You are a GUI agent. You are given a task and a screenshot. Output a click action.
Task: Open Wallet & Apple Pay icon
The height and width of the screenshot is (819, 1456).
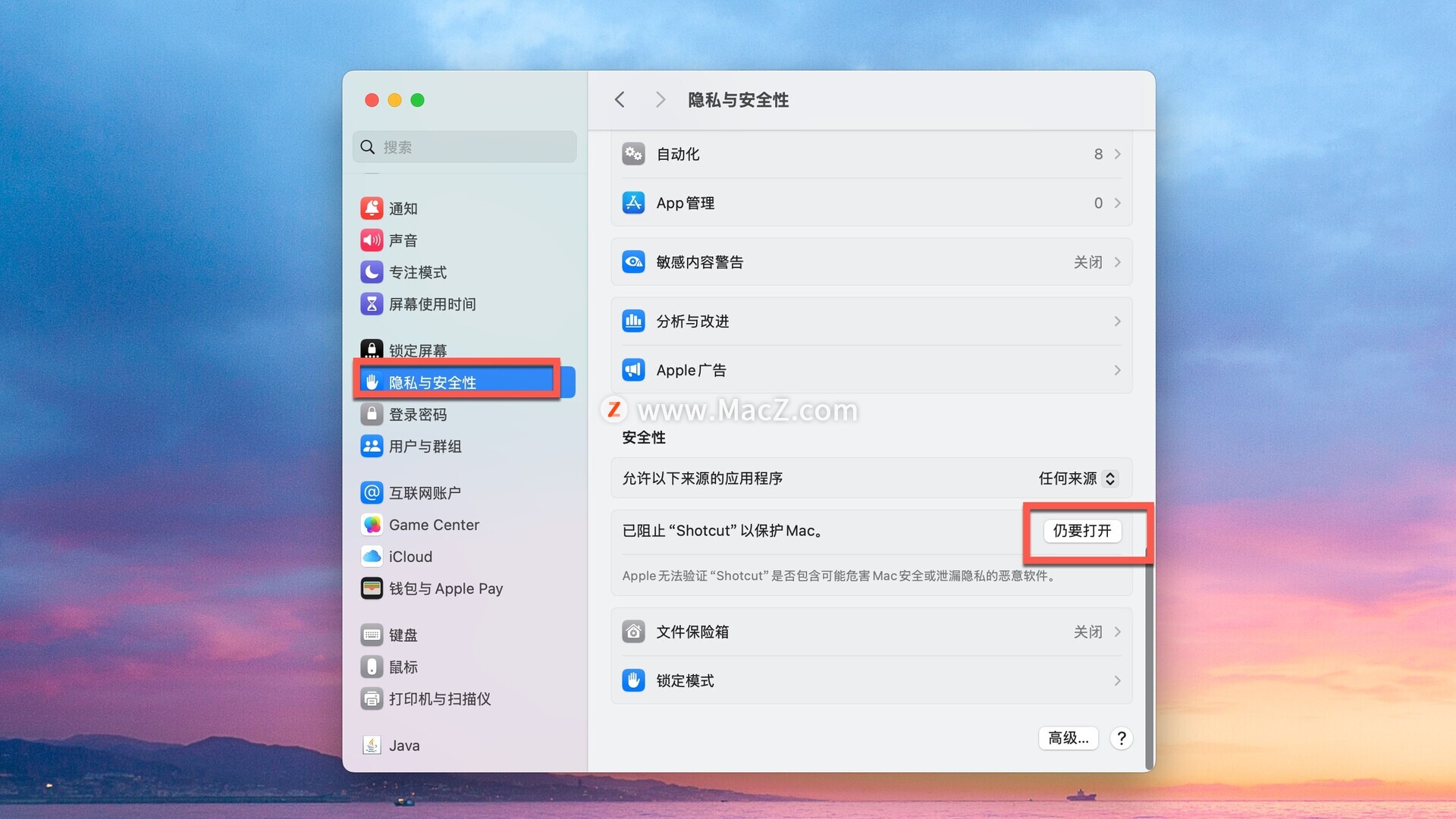click(372, 588)
